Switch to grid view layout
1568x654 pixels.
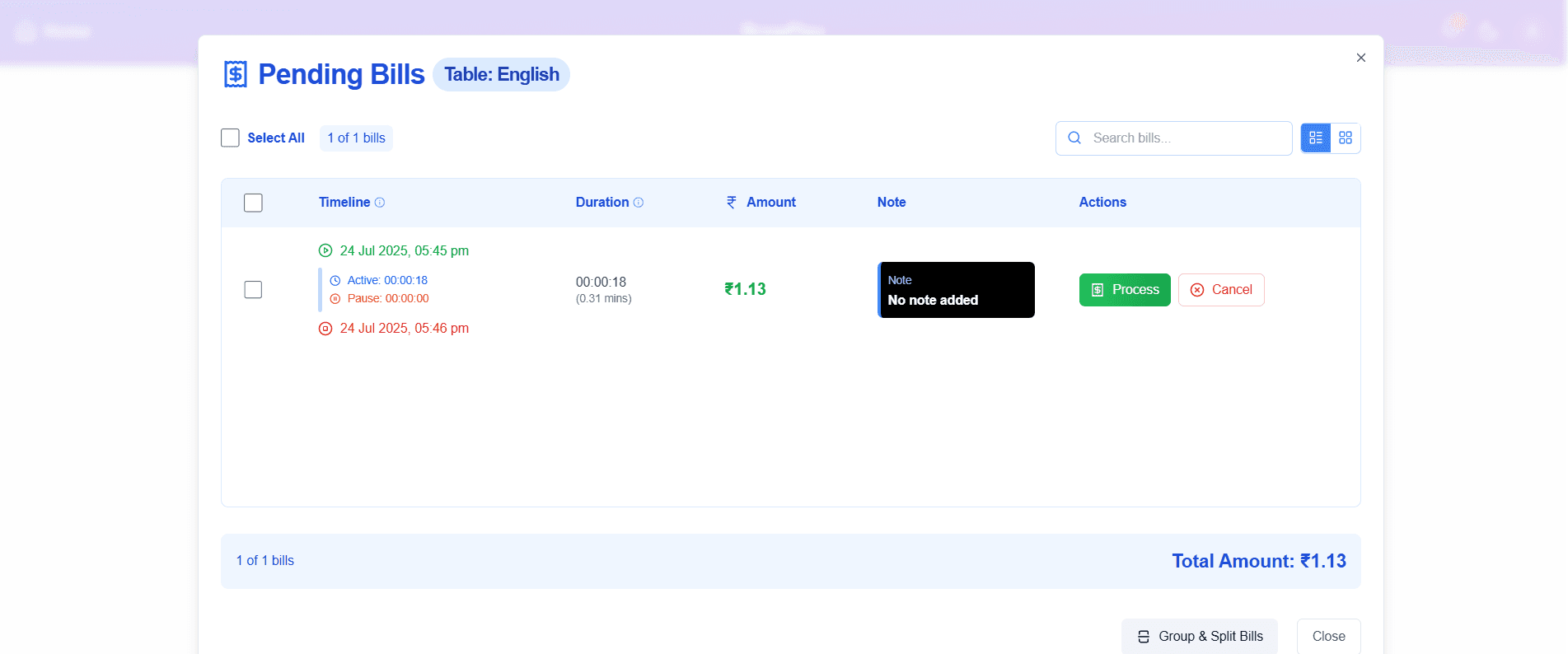(x=1346, y=138)
